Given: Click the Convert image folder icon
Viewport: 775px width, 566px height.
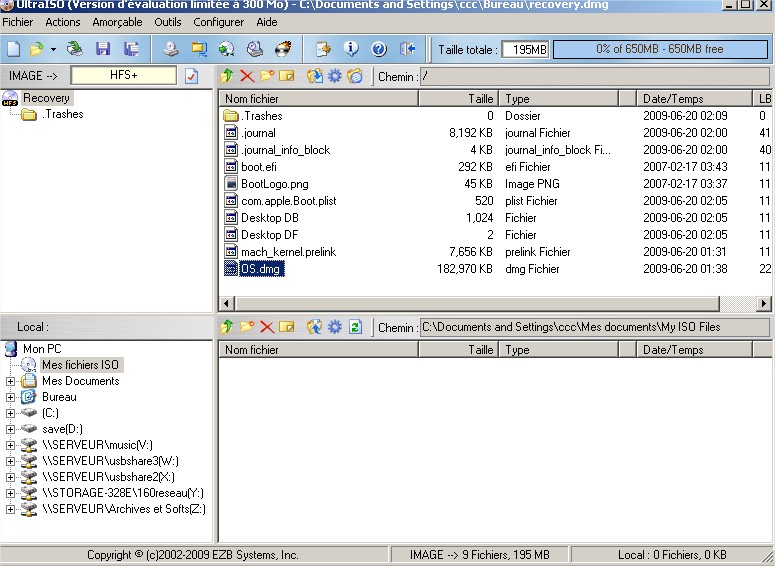Looking at the screenshot, I should point(199,49).
